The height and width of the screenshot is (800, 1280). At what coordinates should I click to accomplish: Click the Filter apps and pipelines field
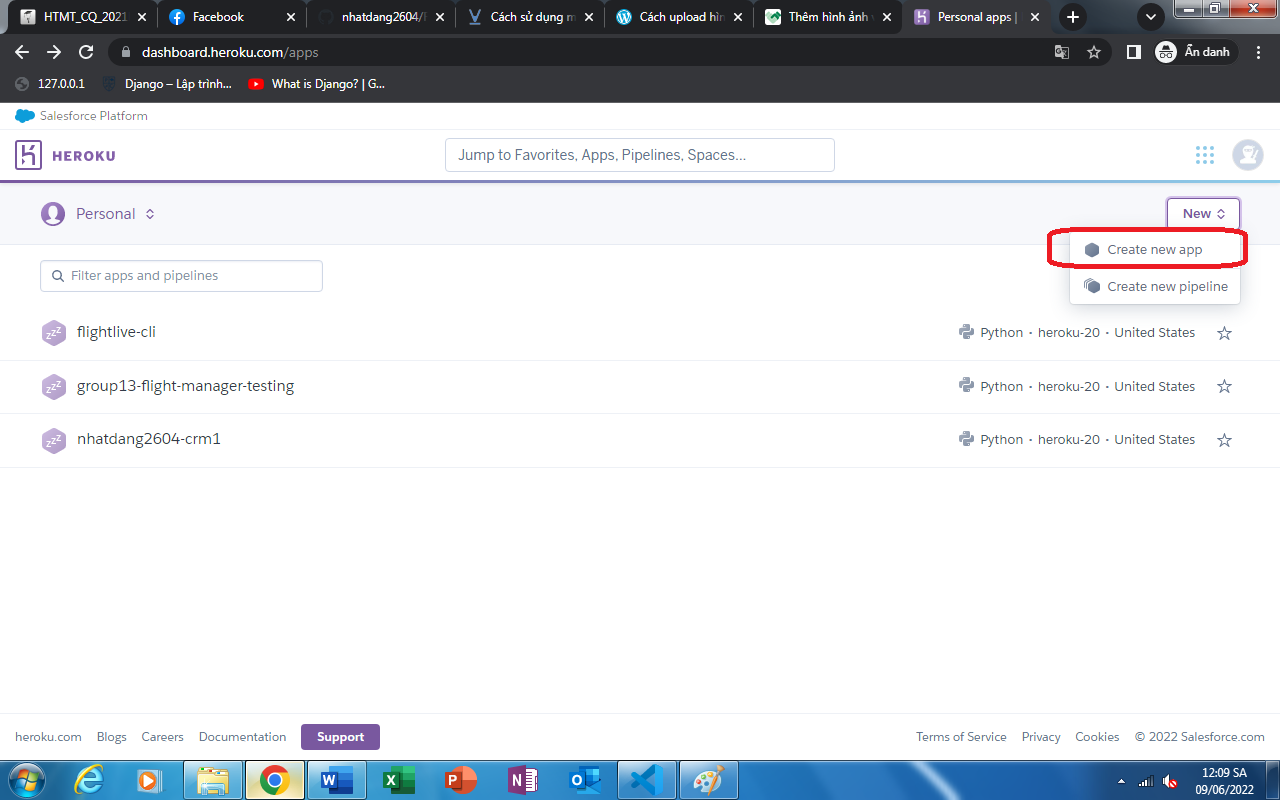click(181, 276)
